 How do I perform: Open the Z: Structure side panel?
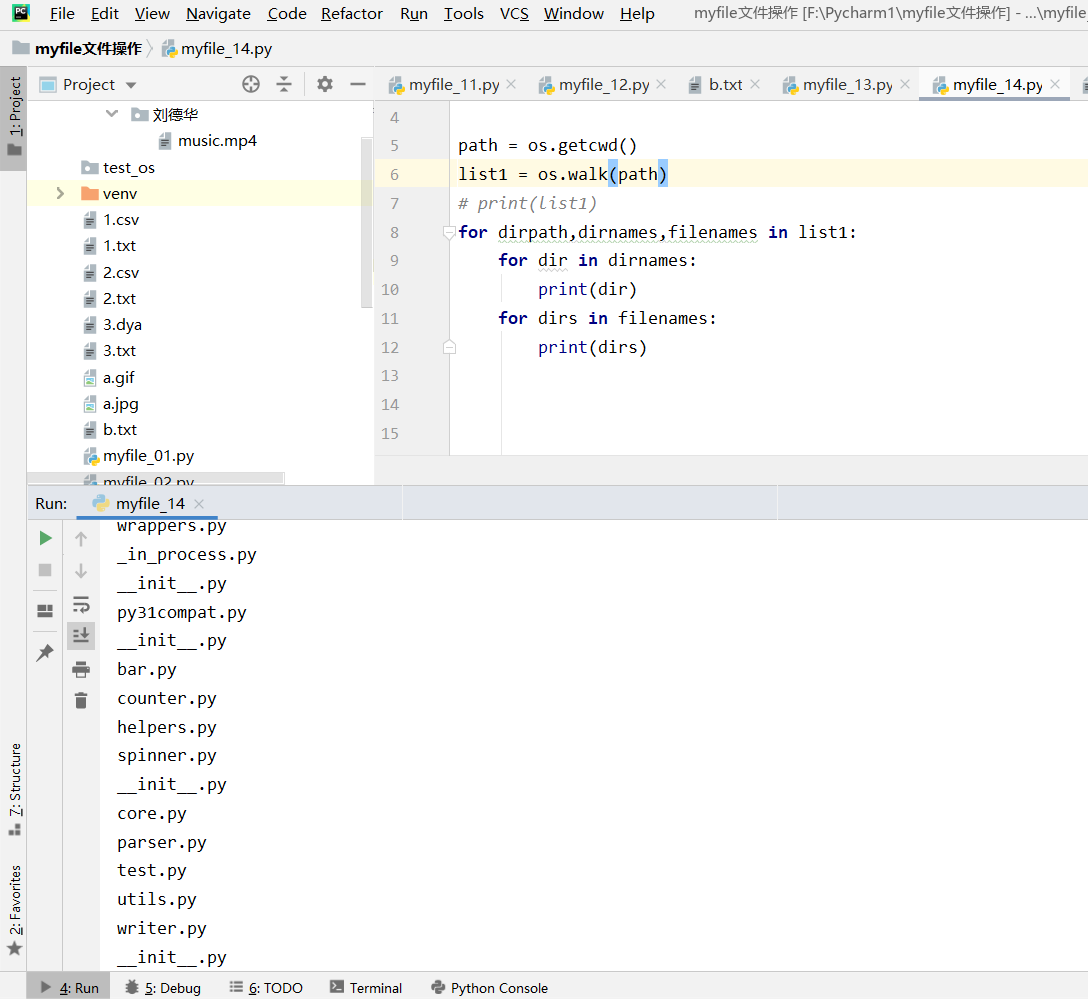pos(14,789)
